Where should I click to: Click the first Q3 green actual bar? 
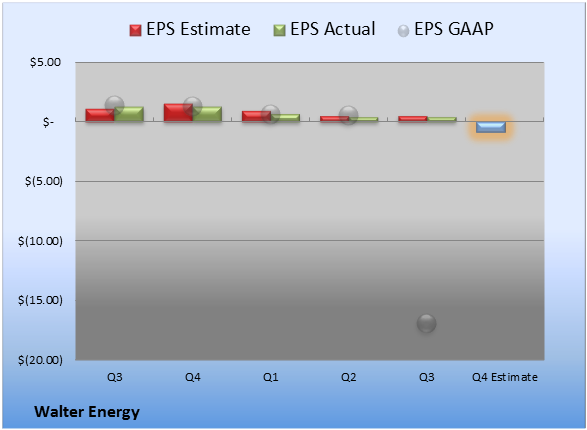pyautogui.click(x=129, y=114)
